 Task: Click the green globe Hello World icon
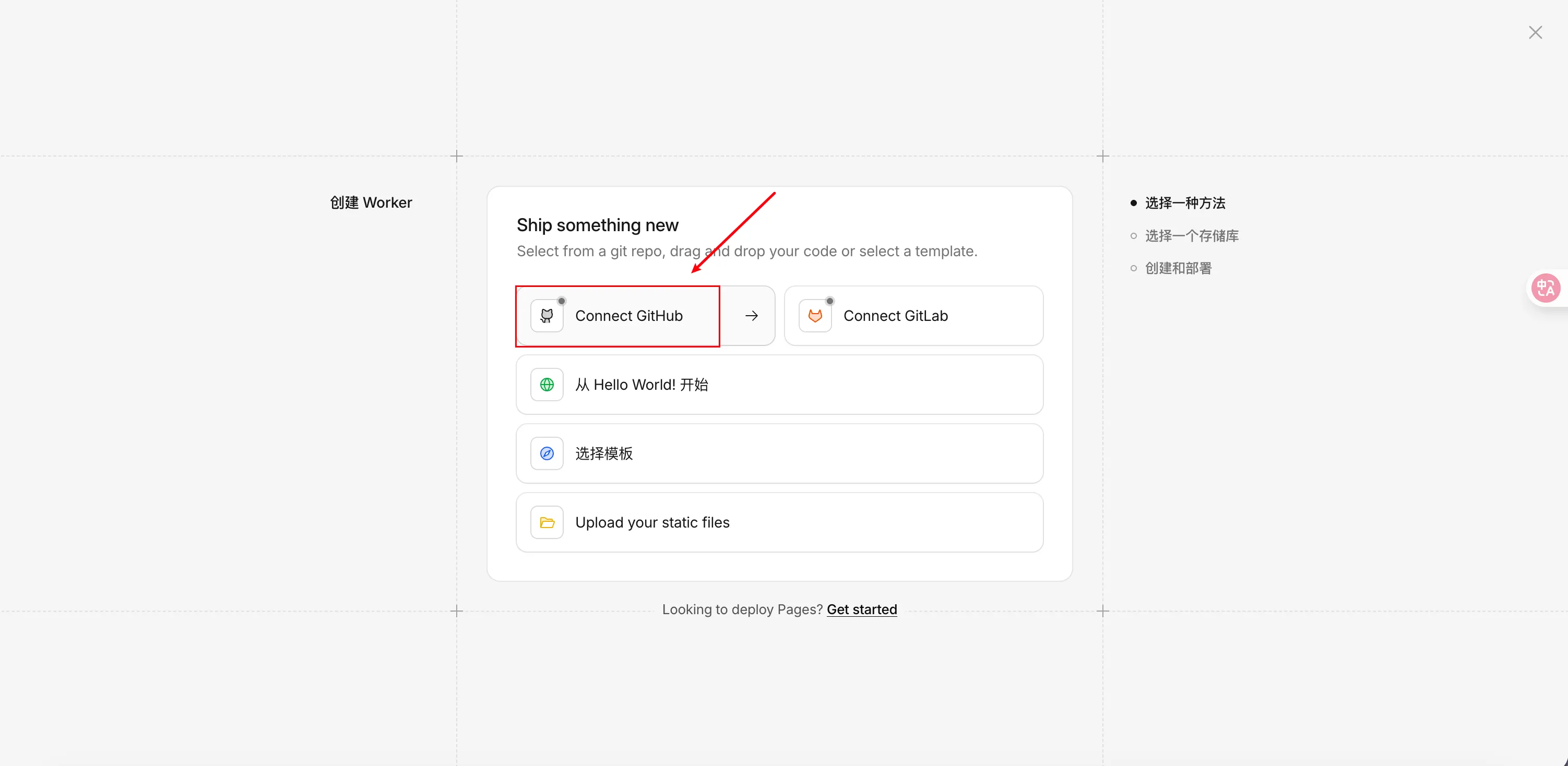(x=547, y=385)
